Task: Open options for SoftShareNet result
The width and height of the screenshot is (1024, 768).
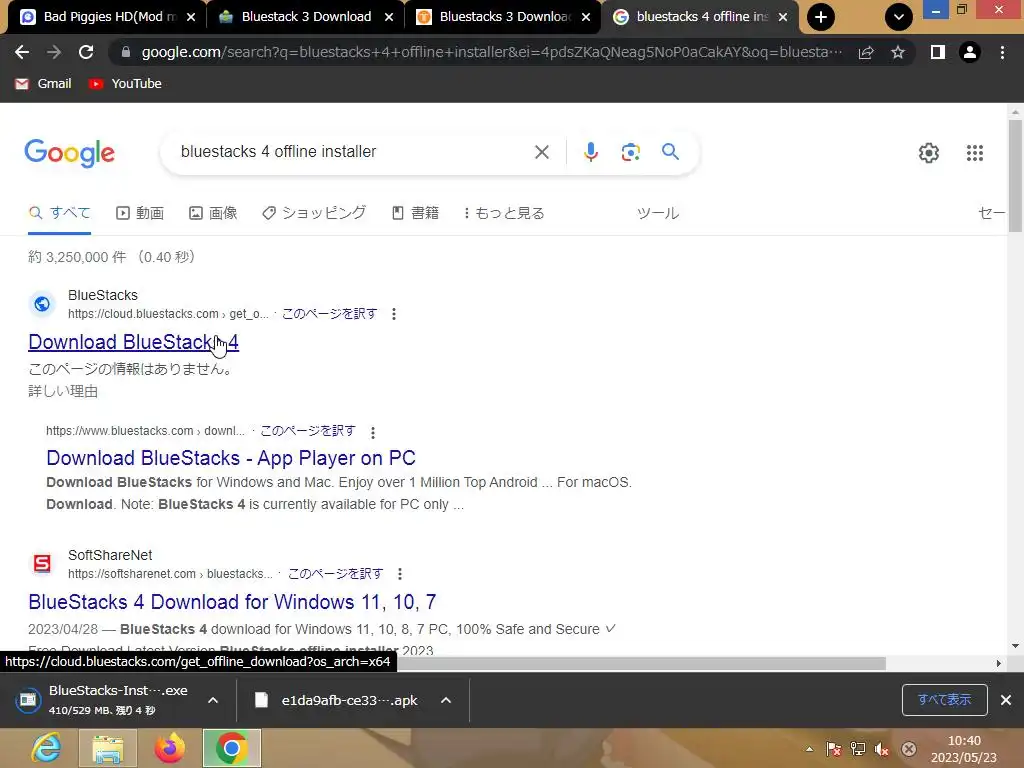Action: tap(400, 574)
